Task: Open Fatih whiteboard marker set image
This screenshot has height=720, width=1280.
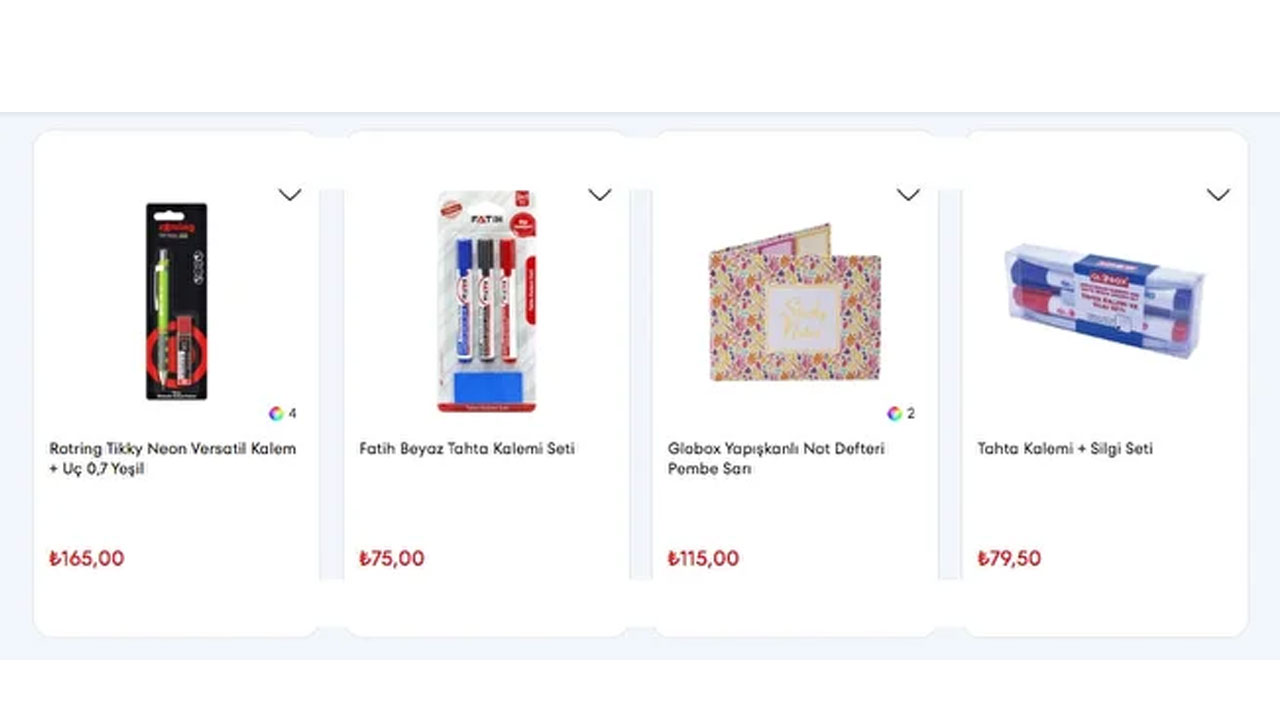Action: 487,301
